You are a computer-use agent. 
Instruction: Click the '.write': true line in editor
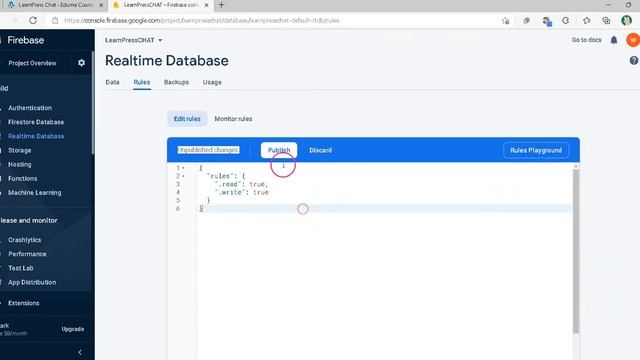point(242,192)
